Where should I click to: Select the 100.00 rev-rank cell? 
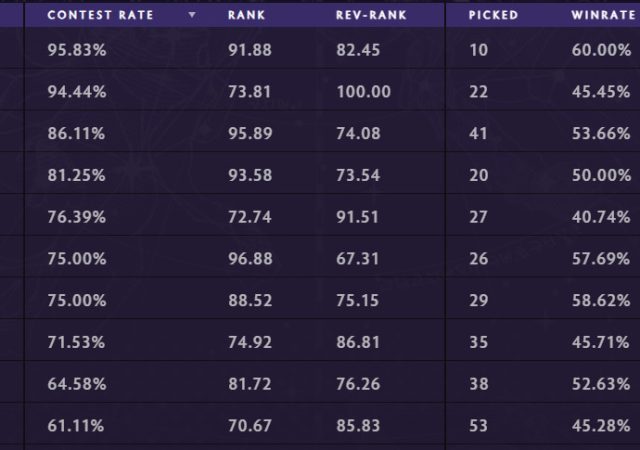(365, 91)
